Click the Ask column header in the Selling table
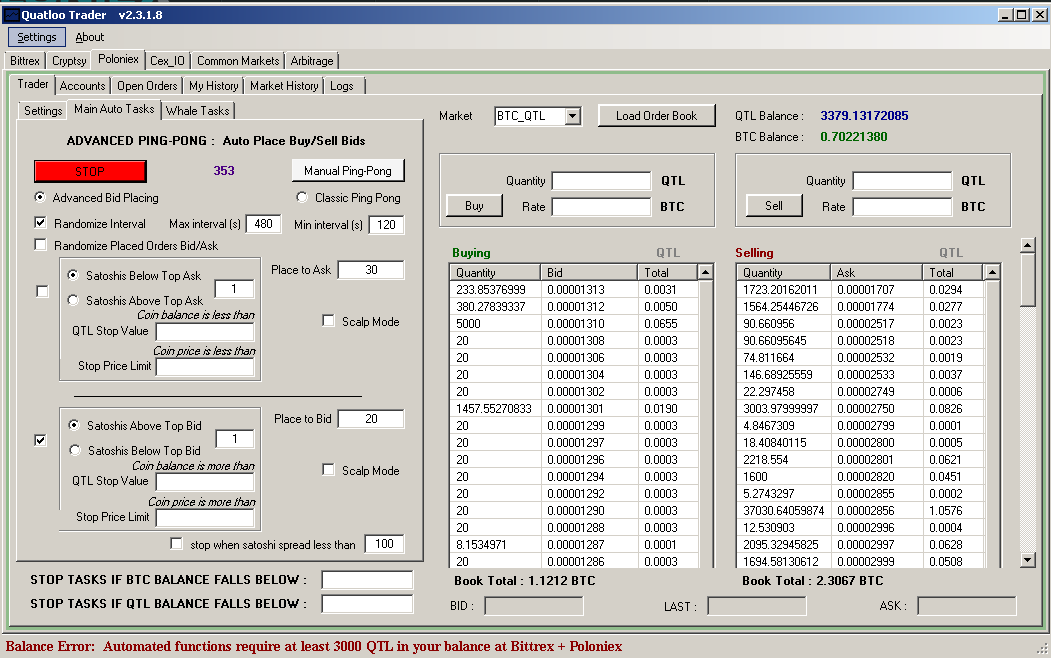The height and width of the screenshot is (658, 1051). pos(876,273)
